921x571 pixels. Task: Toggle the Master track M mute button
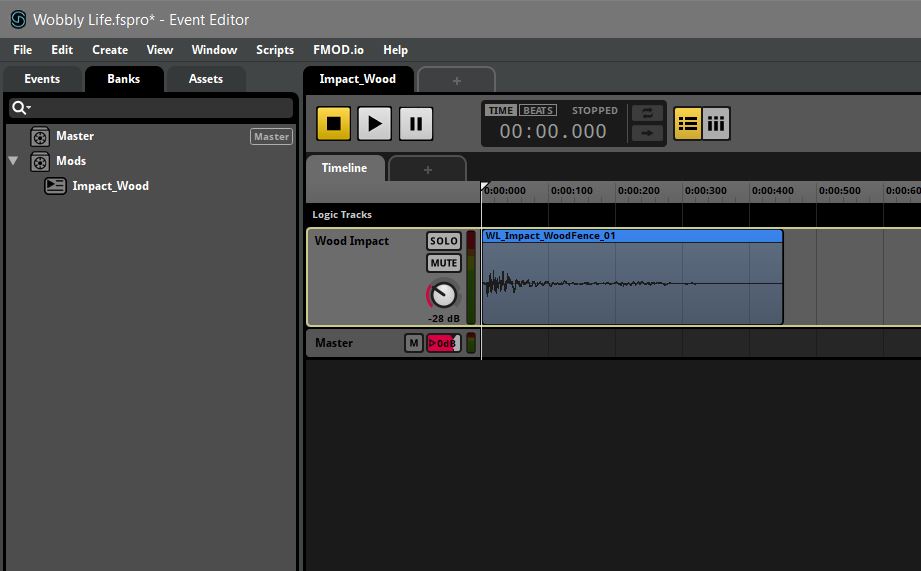coord(414,343)
